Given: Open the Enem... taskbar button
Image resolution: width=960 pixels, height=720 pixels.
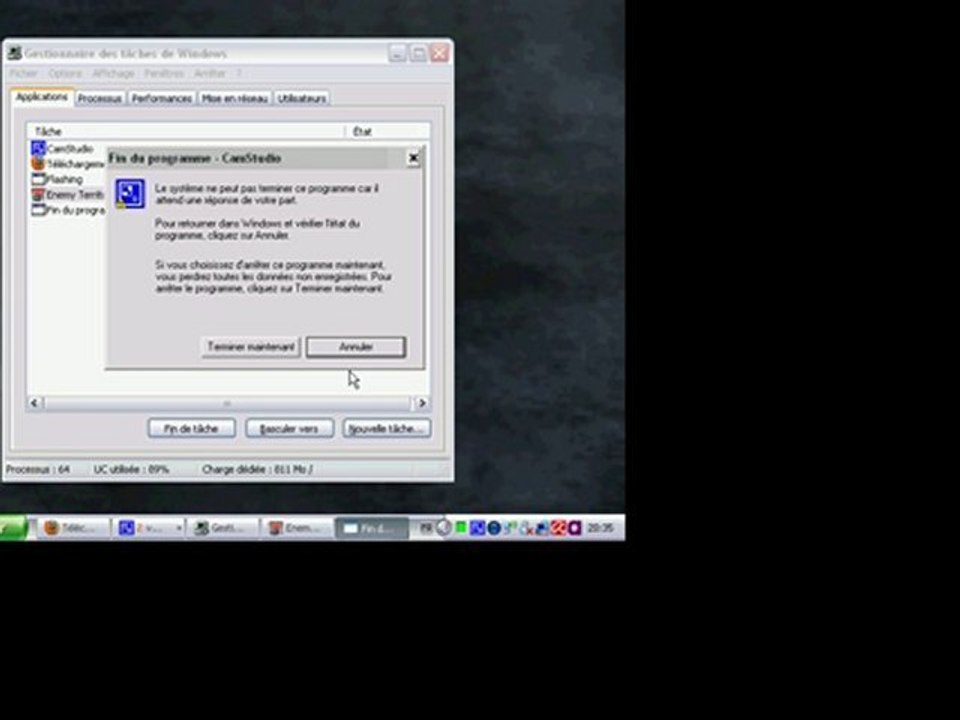Looking at the screenshot, I should pos(298,528).
